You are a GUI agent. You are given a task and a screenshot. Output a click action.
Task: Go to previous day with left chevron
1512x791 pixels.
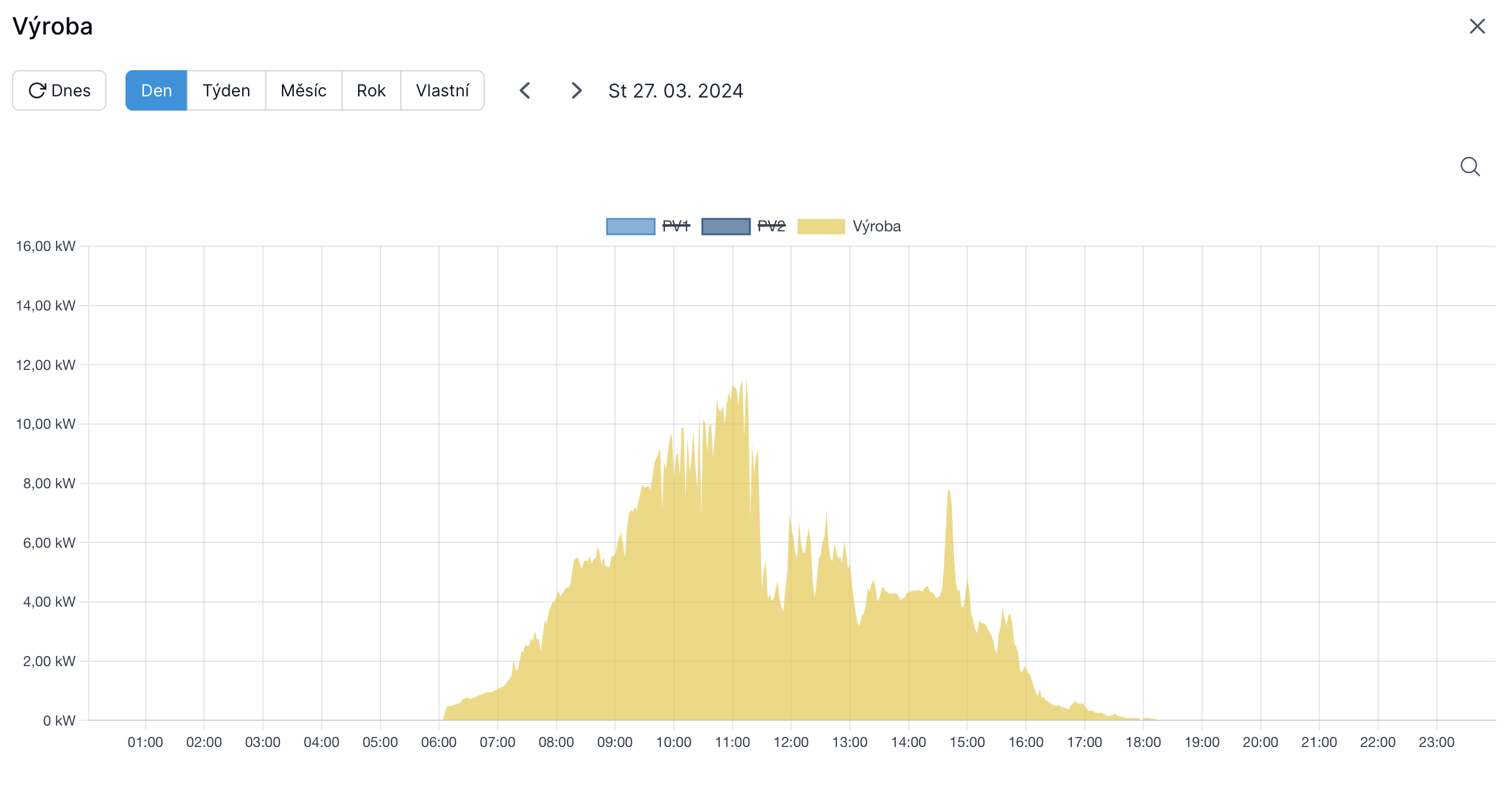click(525, 90)
